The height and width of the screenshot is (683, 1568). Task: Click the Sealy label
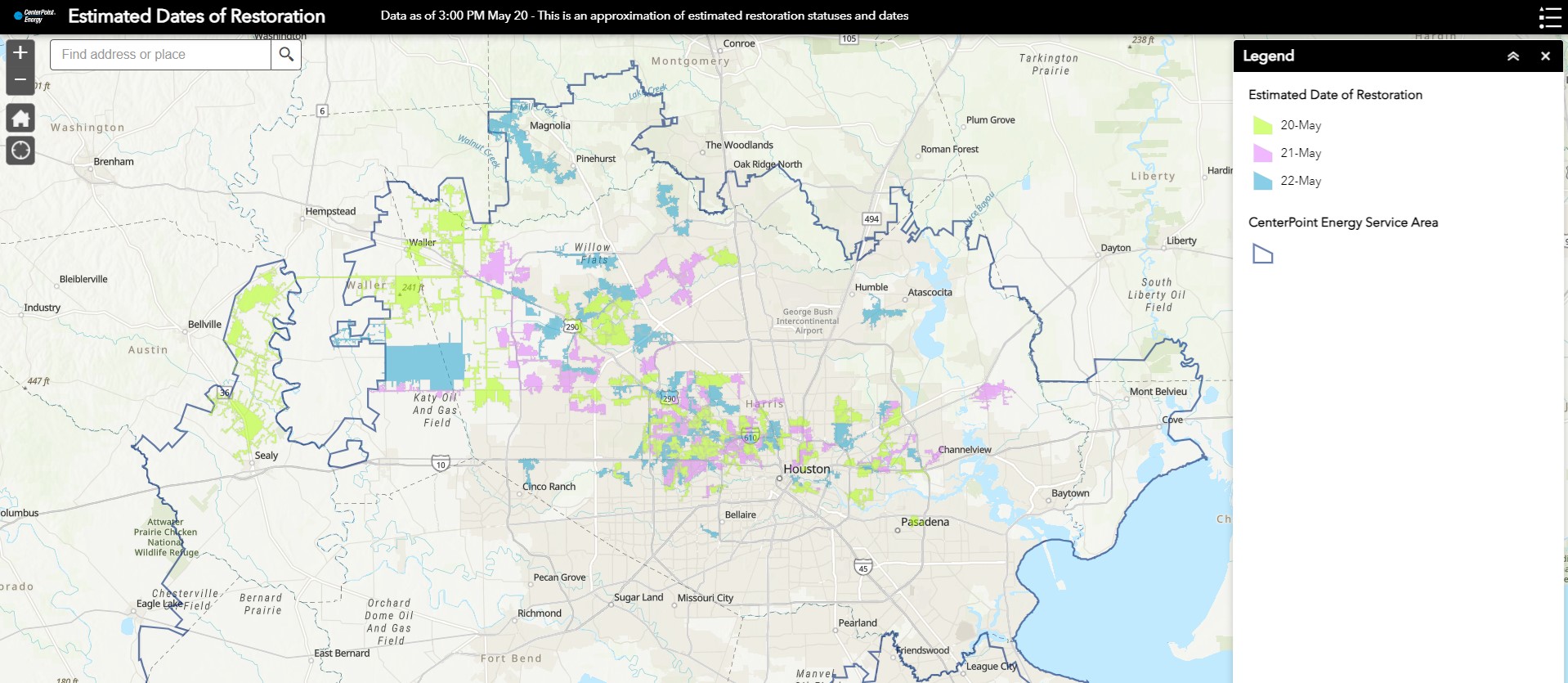[x=267, y=456]
